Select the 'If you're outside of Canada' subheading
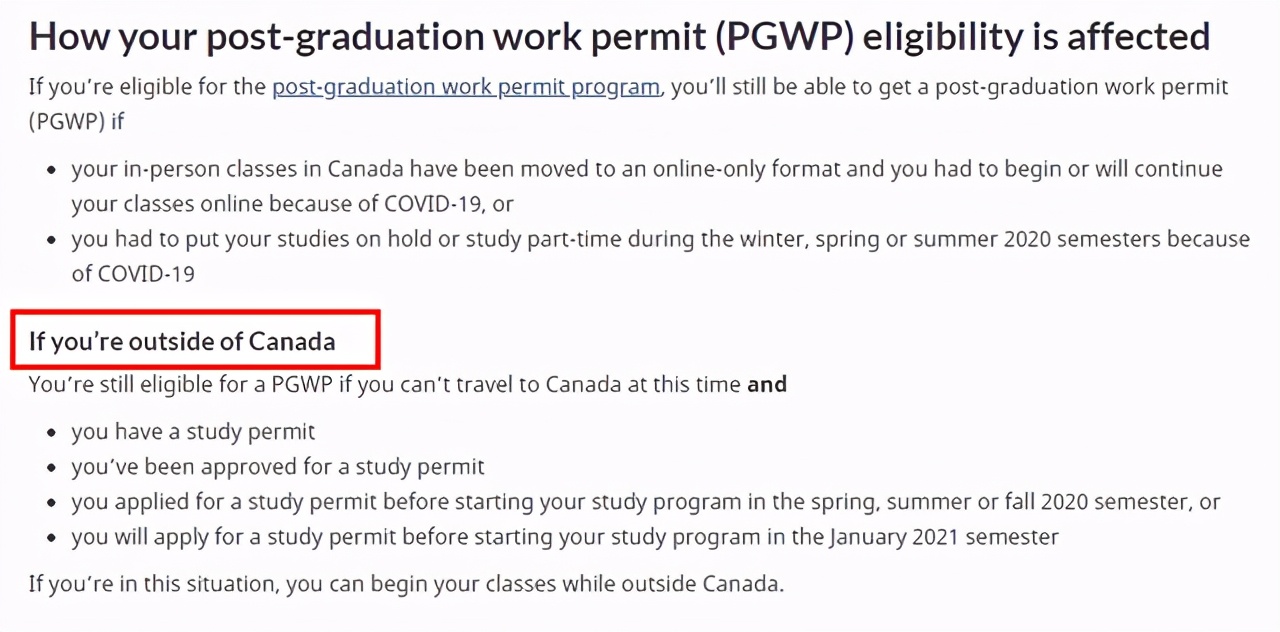 [182, 341]
